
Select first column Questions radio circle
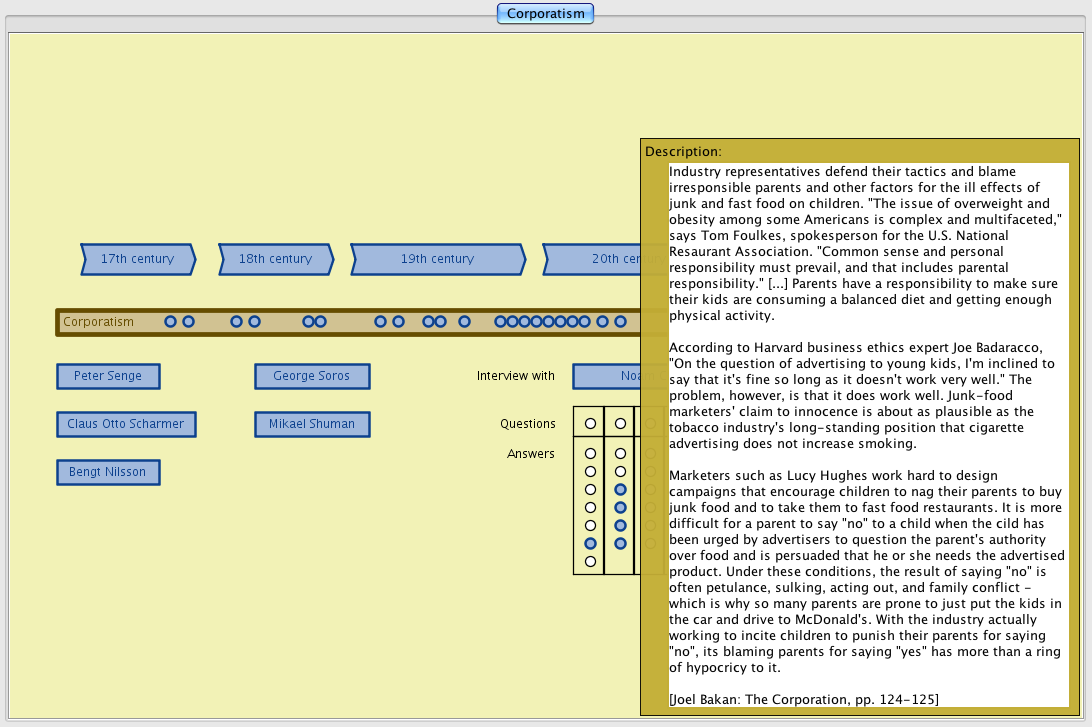(x=590, y=424)
